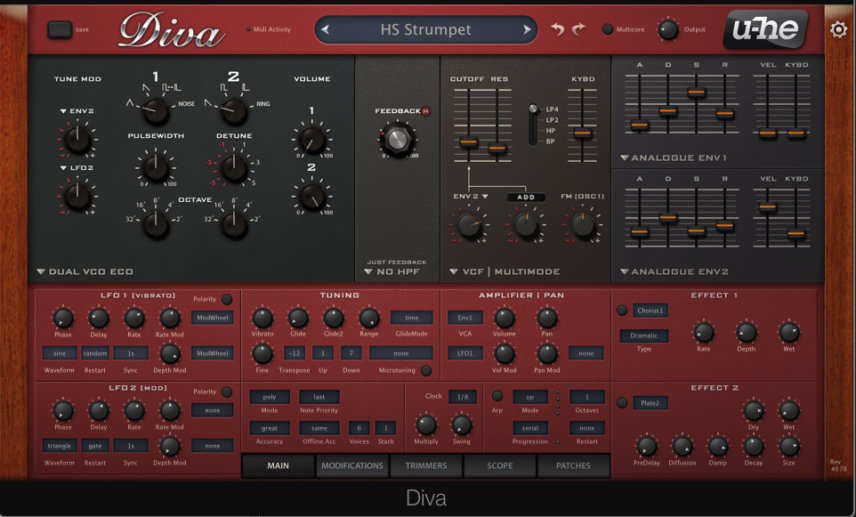Open LFO 1 Restart selector showing random
The width and height of the screenshot is (856, 517).
(x=95, y=353)
